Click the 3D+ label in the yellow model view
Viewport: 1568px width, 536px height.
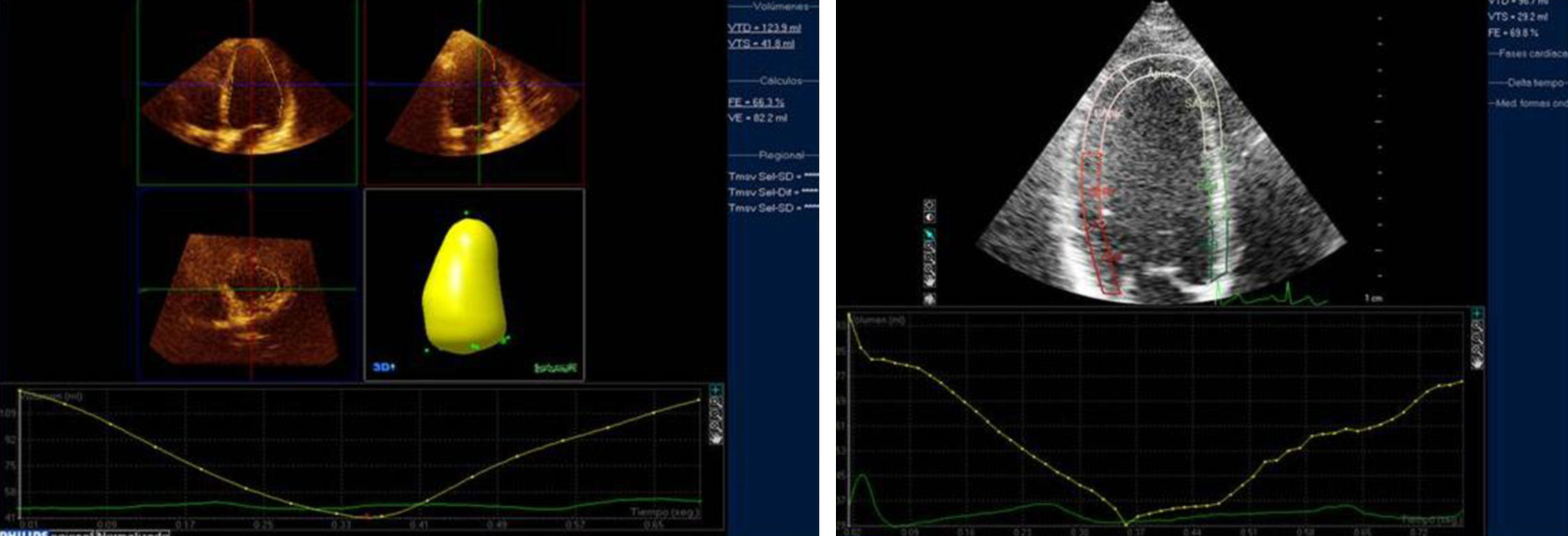[x=384, y=367]
